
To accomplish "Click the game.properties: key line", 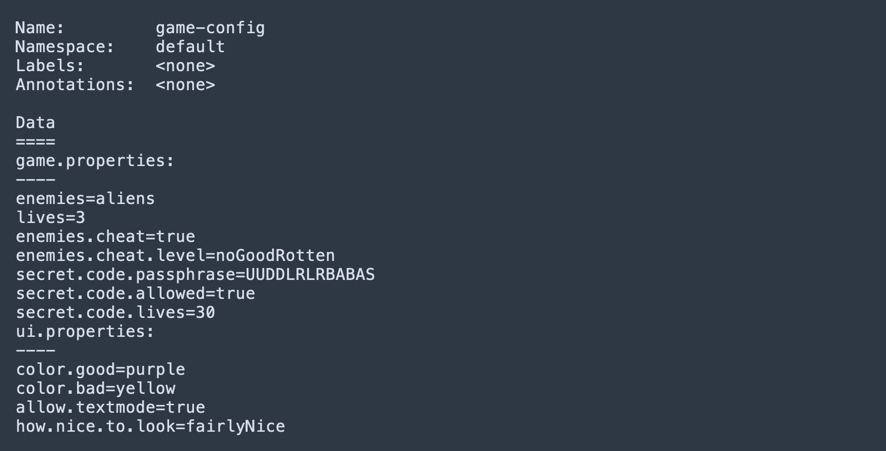I will point(95,161).
